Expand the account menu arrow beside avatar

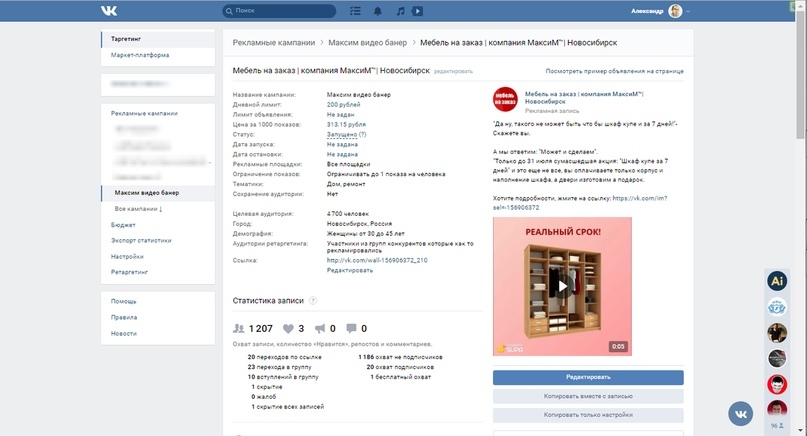(688, 11)
